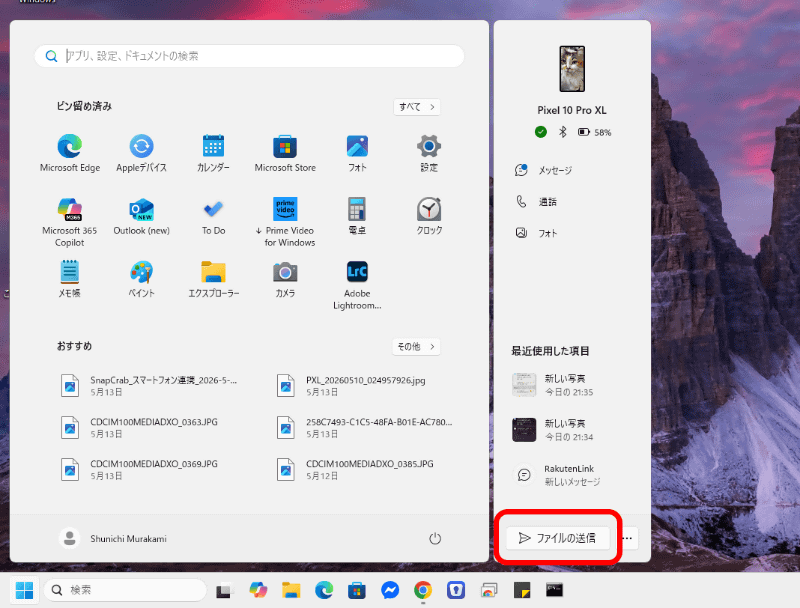Open Bitwarden shield icon on taskbar
The image size is (800, 608).
pos(456,590)
